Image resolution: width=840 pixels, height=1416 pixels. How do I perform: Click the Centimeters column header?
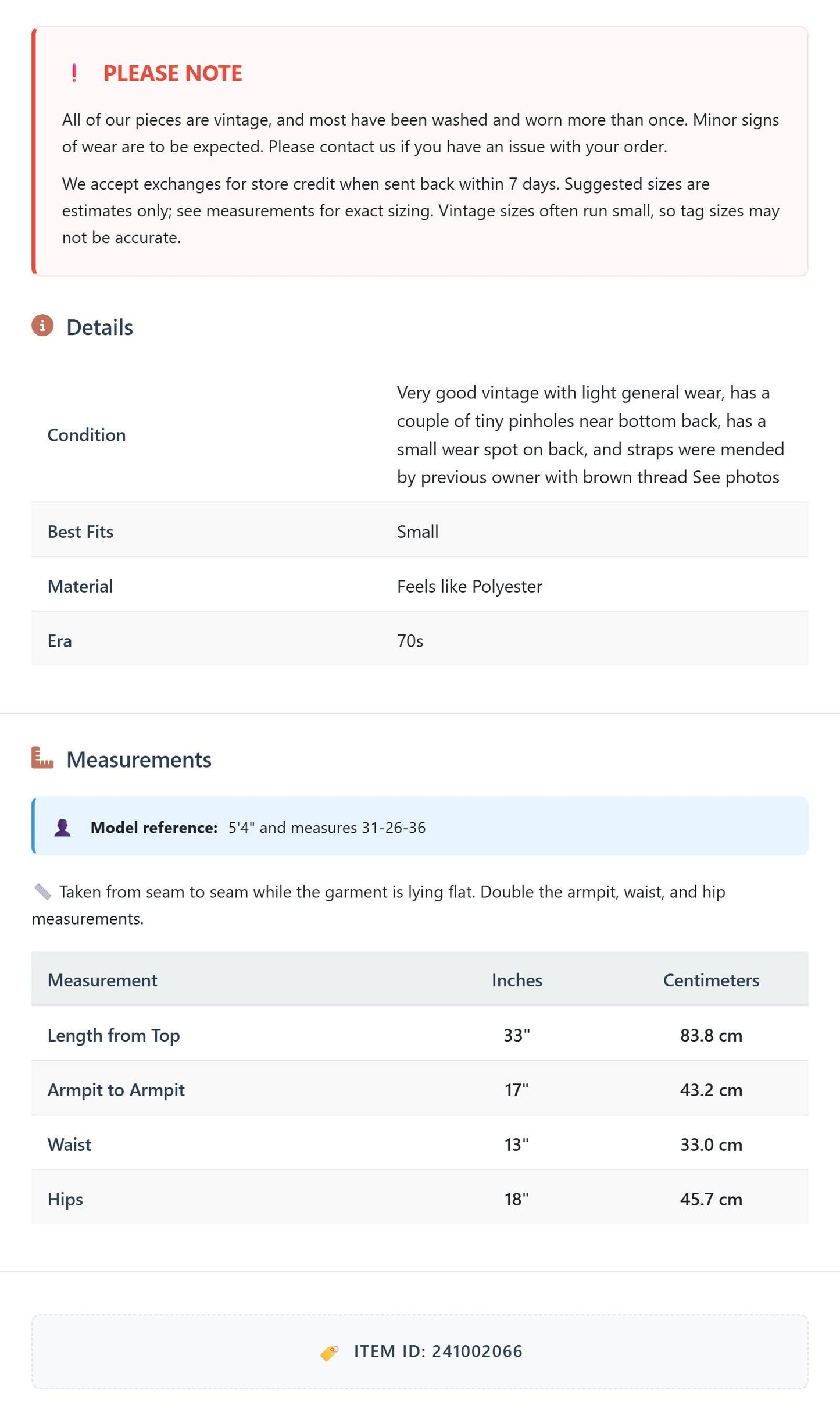click(711, 980)
